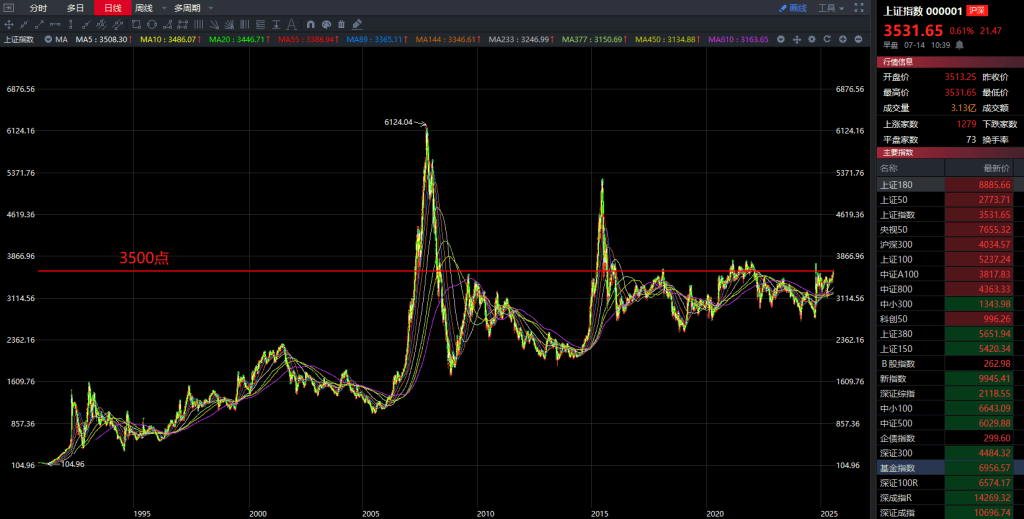Select the vertical line drawing tool
This screenshot has height=519, width=1024.
pos(71,24)
